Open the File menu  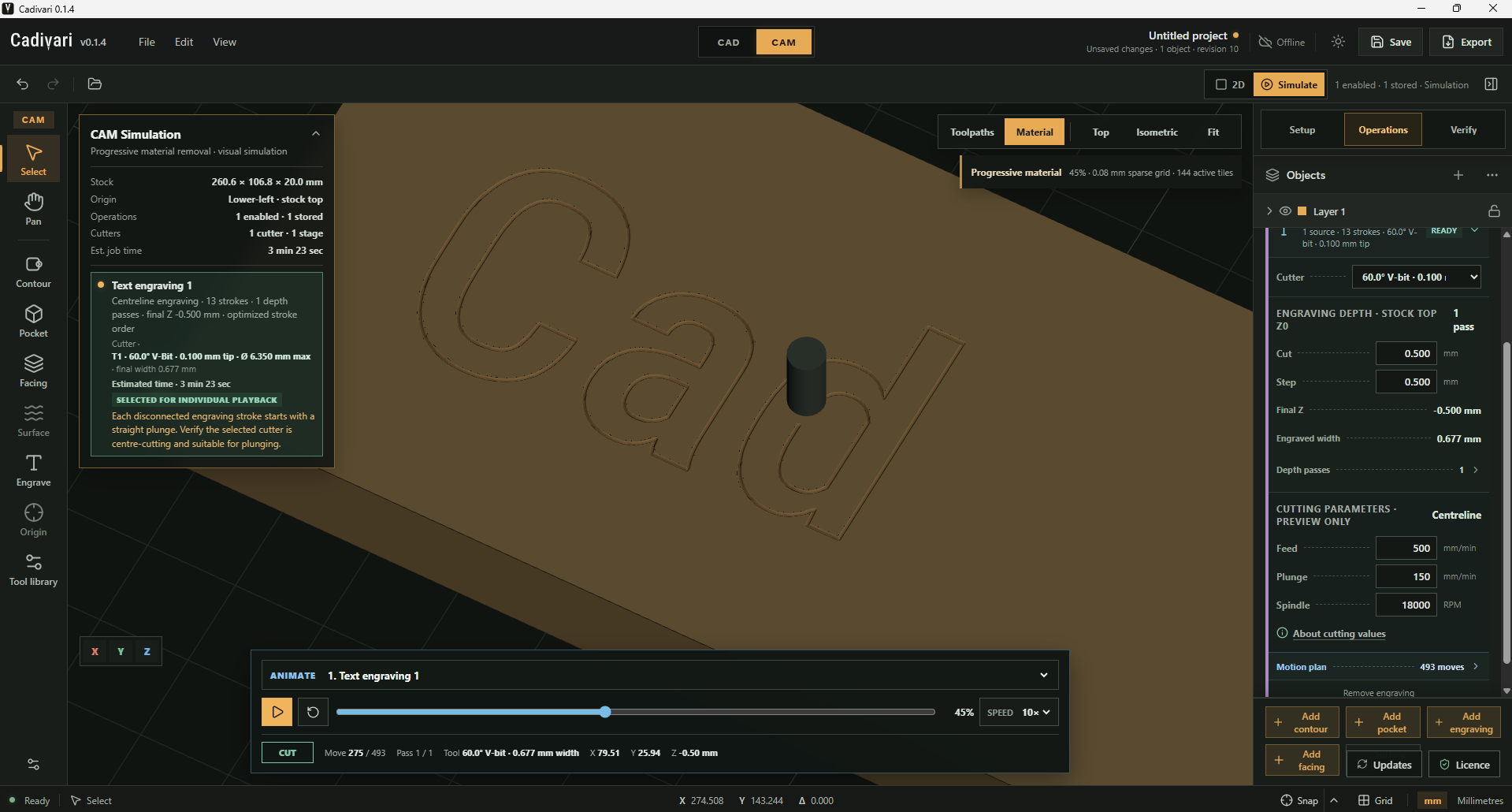pyautogui.click(x=147, y=42)
